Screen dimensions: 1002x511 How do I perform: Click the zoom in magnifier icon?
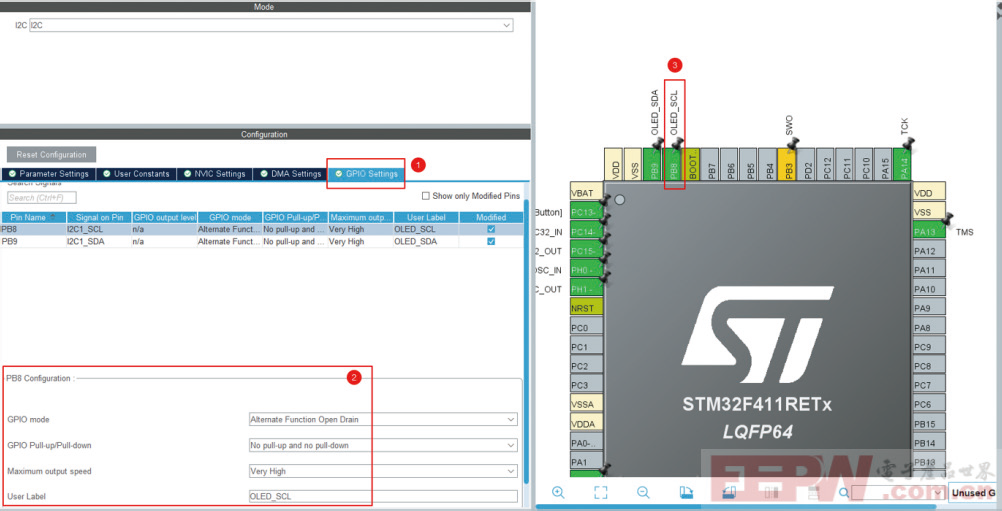click(x=558, y=492)
